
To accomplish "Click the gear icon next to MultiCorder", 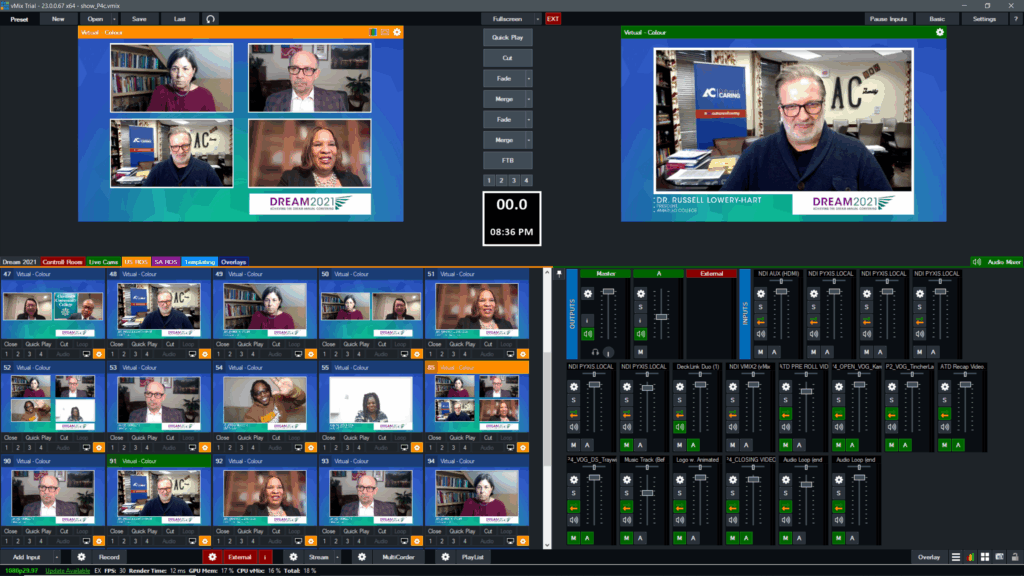I will coord(362,557).
